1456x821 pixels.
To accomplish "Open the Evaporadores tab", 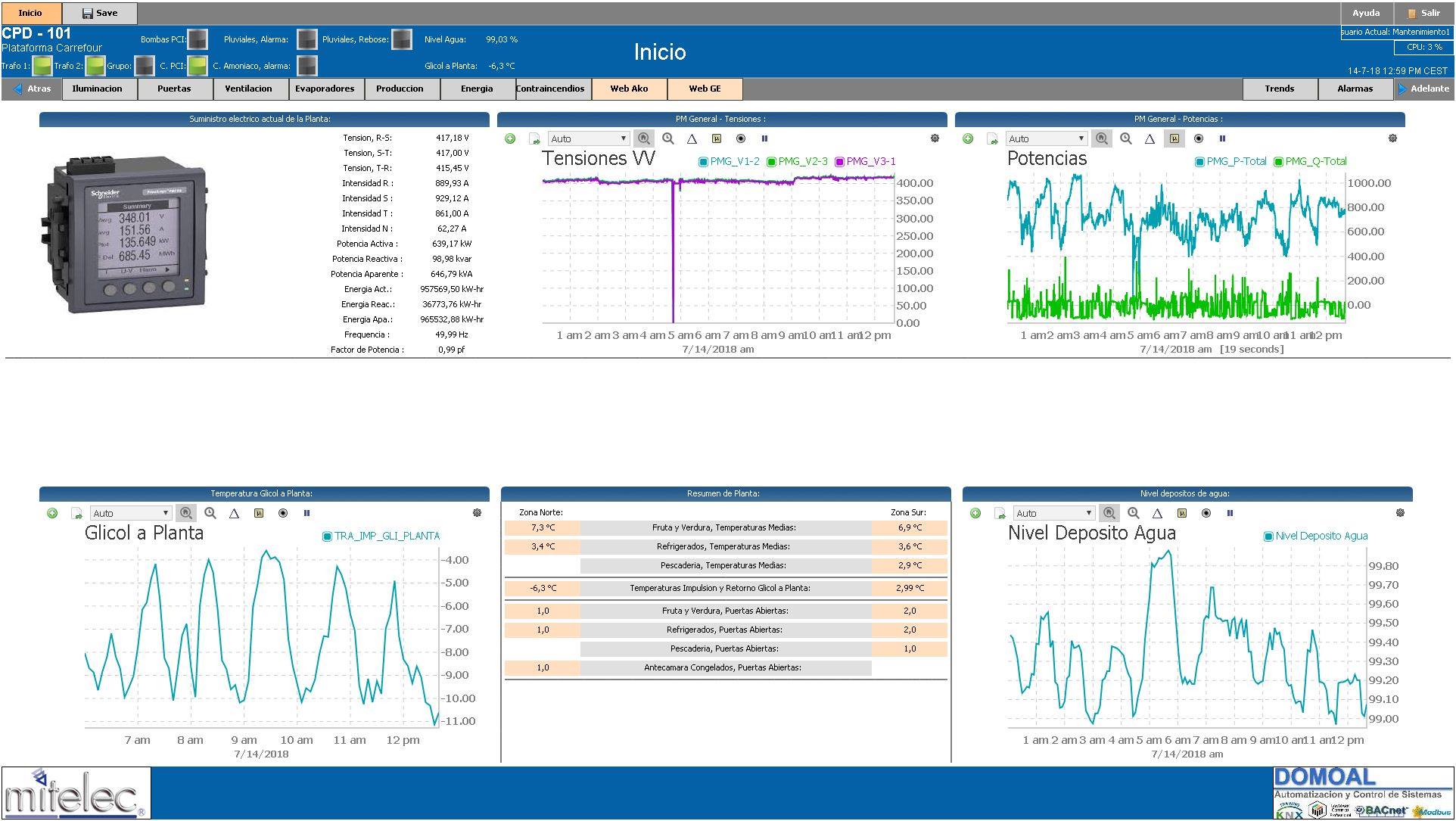I will (x=327, y=89).
